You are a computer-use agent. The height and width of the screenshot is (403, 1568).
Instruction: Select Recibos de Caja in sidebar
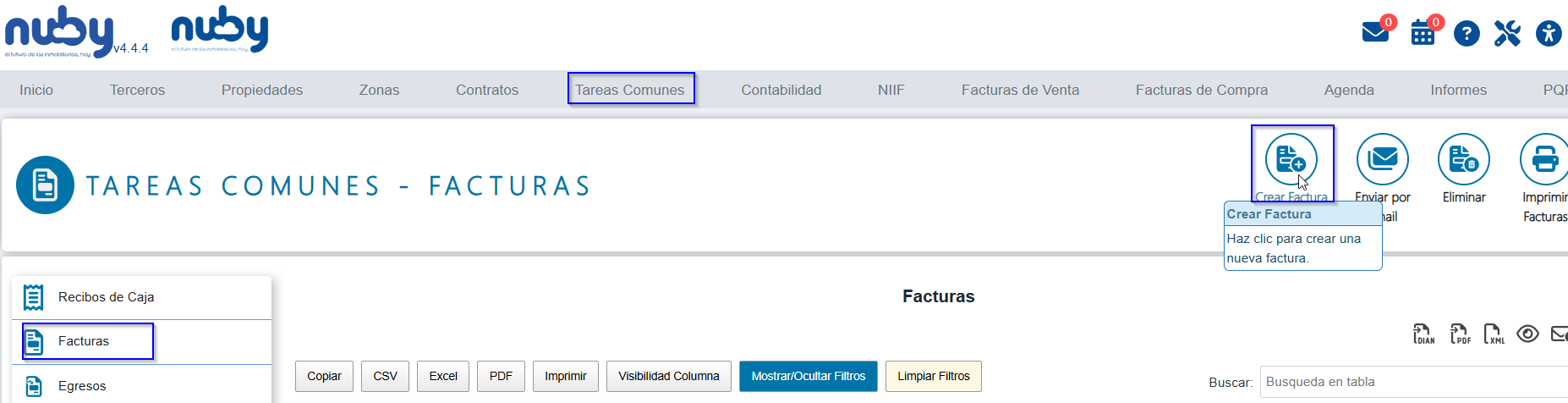pos(142,297)
